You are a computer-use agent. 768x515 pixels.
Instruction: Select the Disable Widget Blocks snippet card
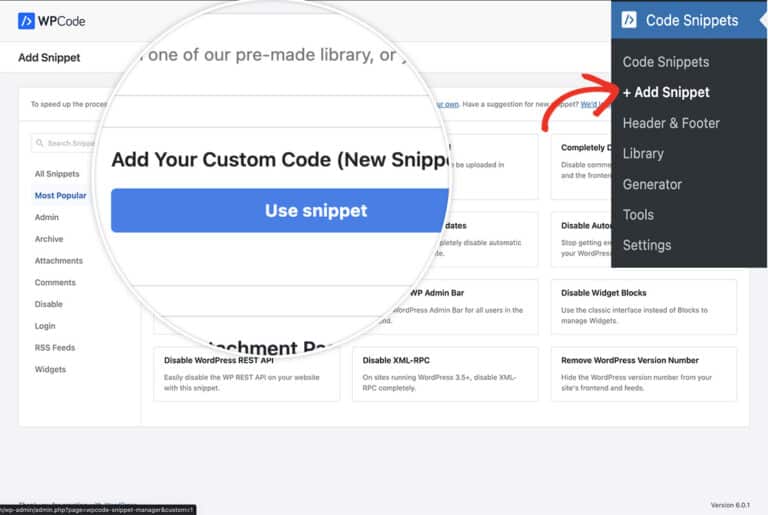pos(643,305)
